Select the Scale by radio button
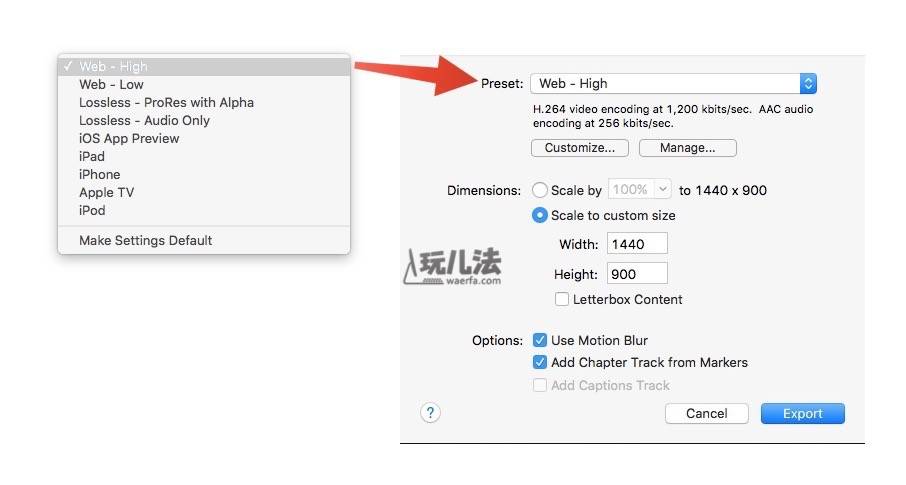Viewport: 906px width, 485px height. pyautogui.click(x=540, y=190)
